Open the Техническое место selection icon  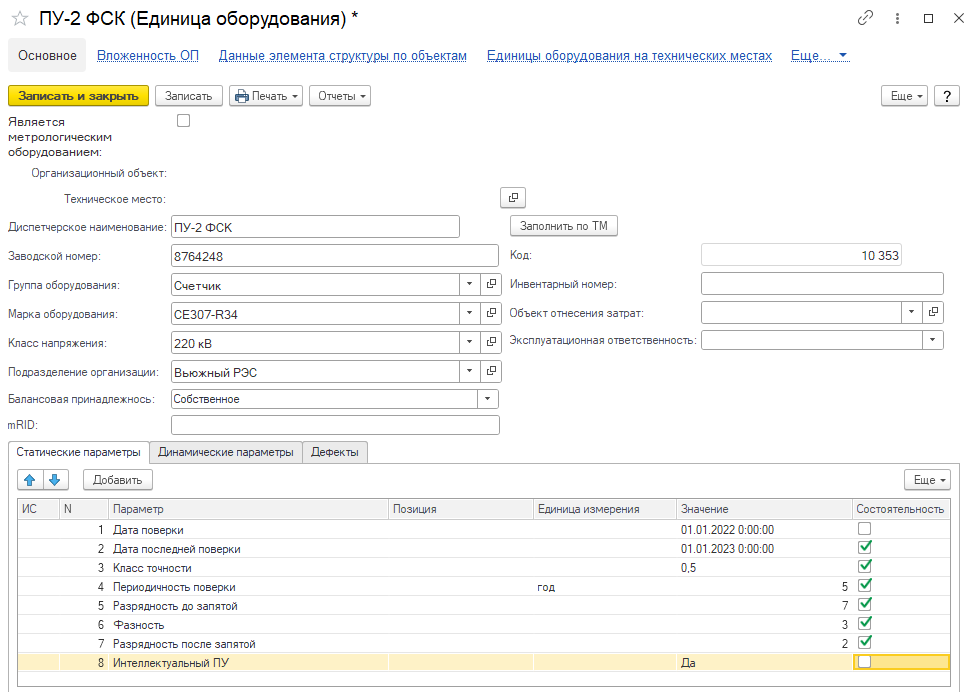(513, 198)
